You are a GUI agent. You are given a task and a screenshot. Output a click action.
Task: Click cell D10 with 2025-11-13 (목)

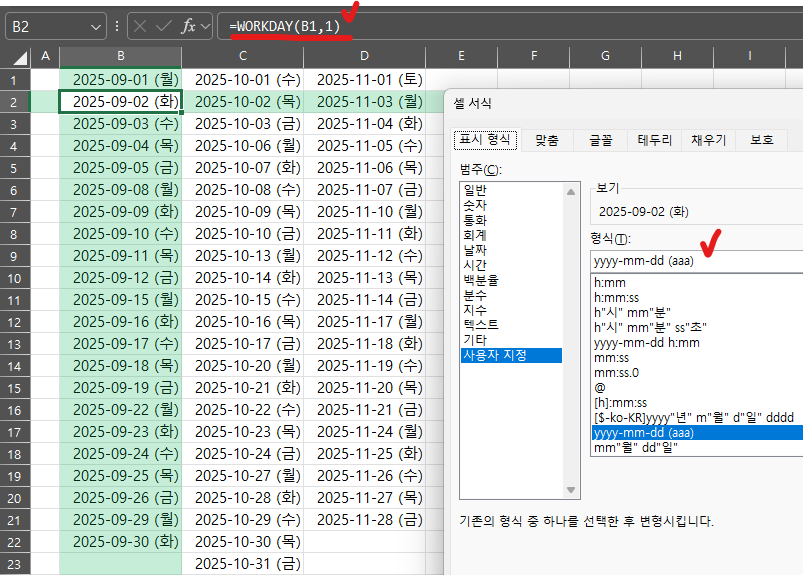point(364,278)
